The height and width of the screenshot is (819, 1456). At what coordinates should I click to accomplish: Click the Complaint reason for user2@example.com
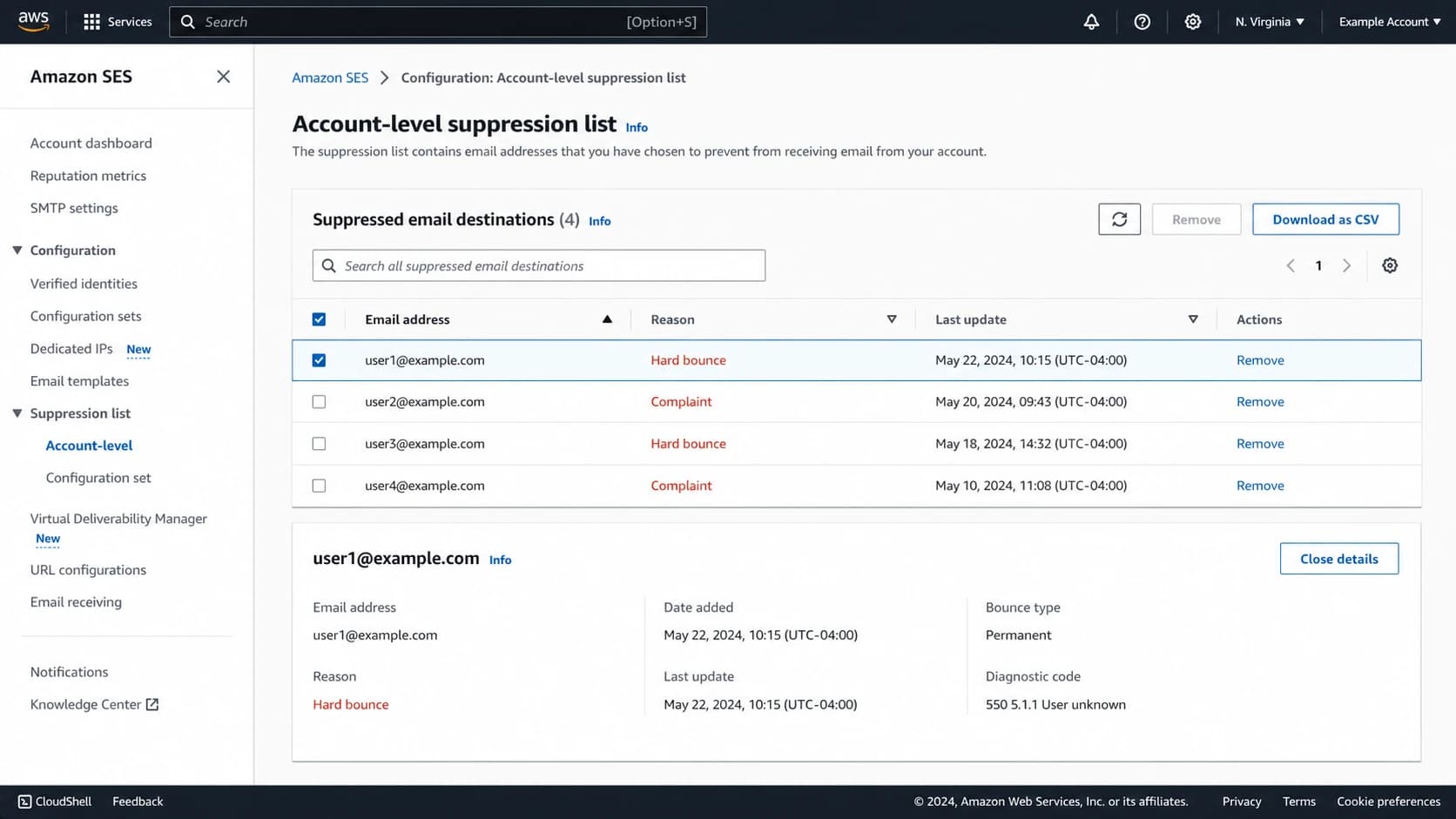tap(681, 402)
